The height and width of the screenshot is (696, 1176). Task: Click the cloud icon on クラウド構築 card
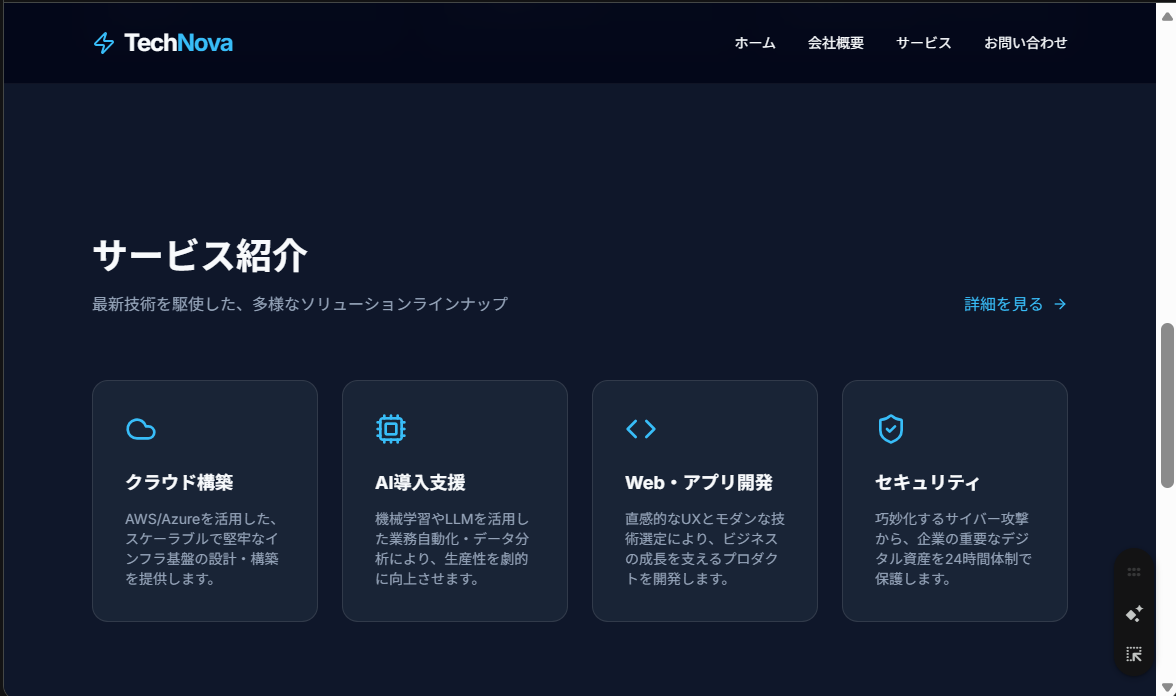point(141,428)
